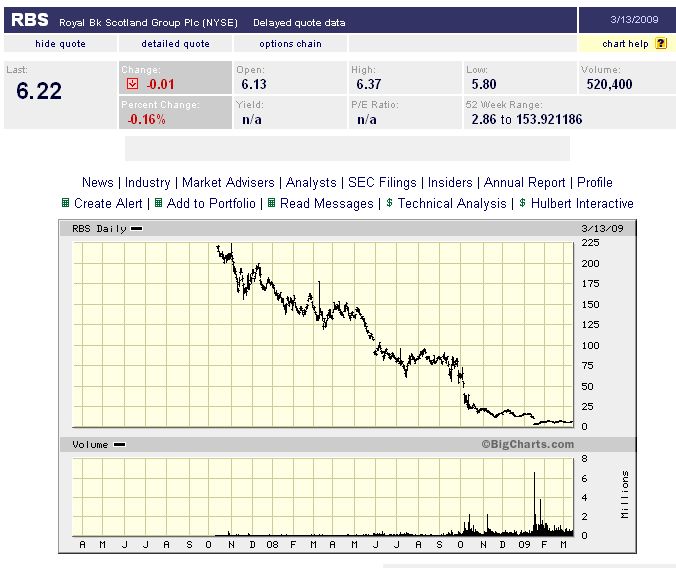Image resolution: width=676 pixels, height=568 pixels.
Task: Click the change value -0.01
Action: click(160, 84)
